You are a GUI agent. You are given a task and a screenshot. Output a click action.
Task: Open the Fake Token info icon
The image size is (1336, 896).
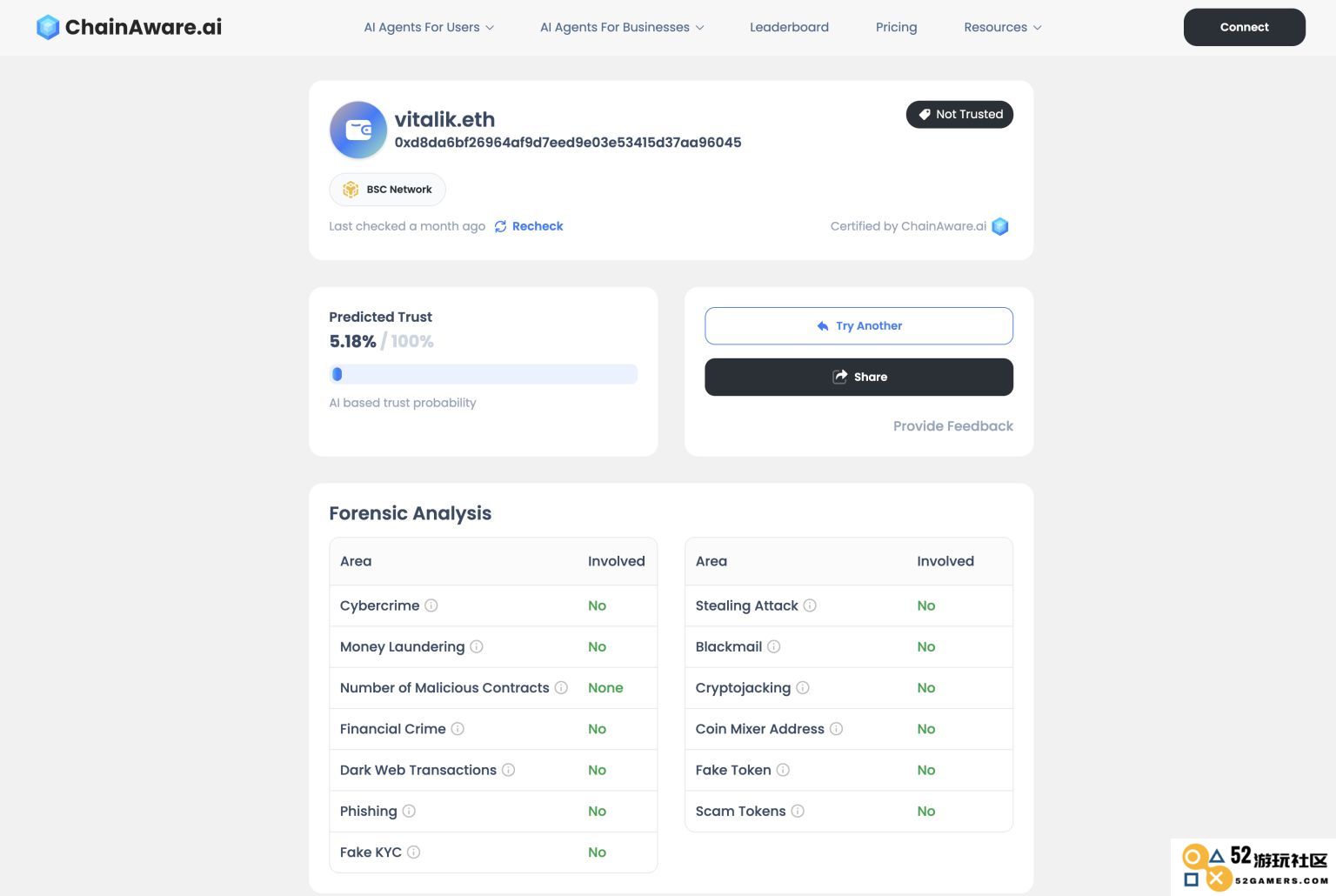[x=783, y=770]
